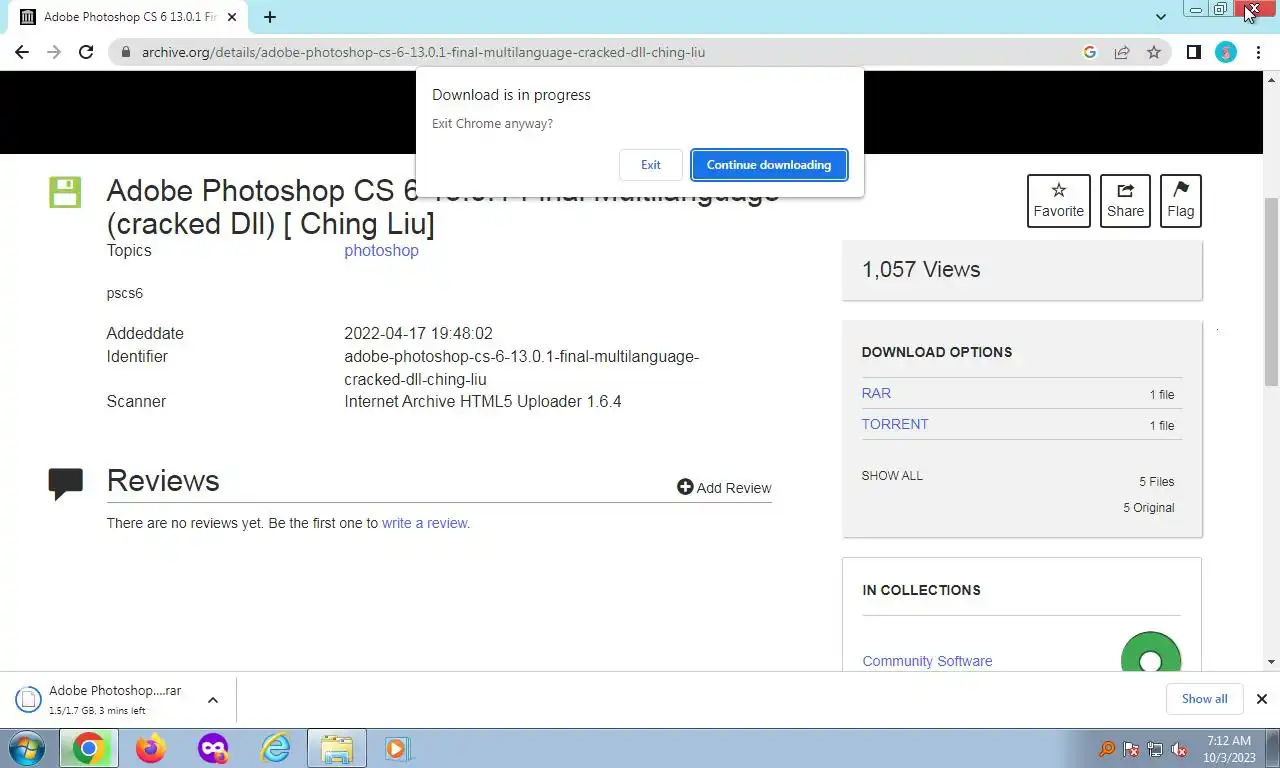Open the Google icon in the address bar
The height and width of the screenshot is (768, 1280).
(1090, 52)
